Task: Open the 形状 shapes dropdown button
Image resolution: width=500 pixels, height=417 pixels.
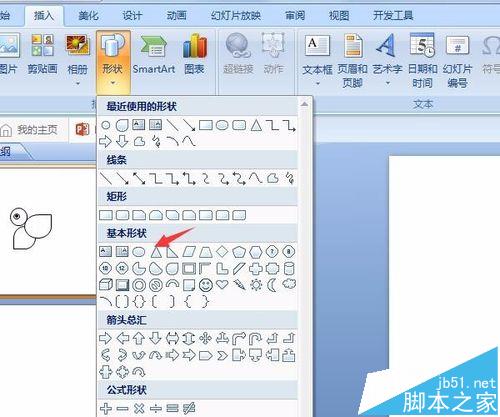Action: 113,62
